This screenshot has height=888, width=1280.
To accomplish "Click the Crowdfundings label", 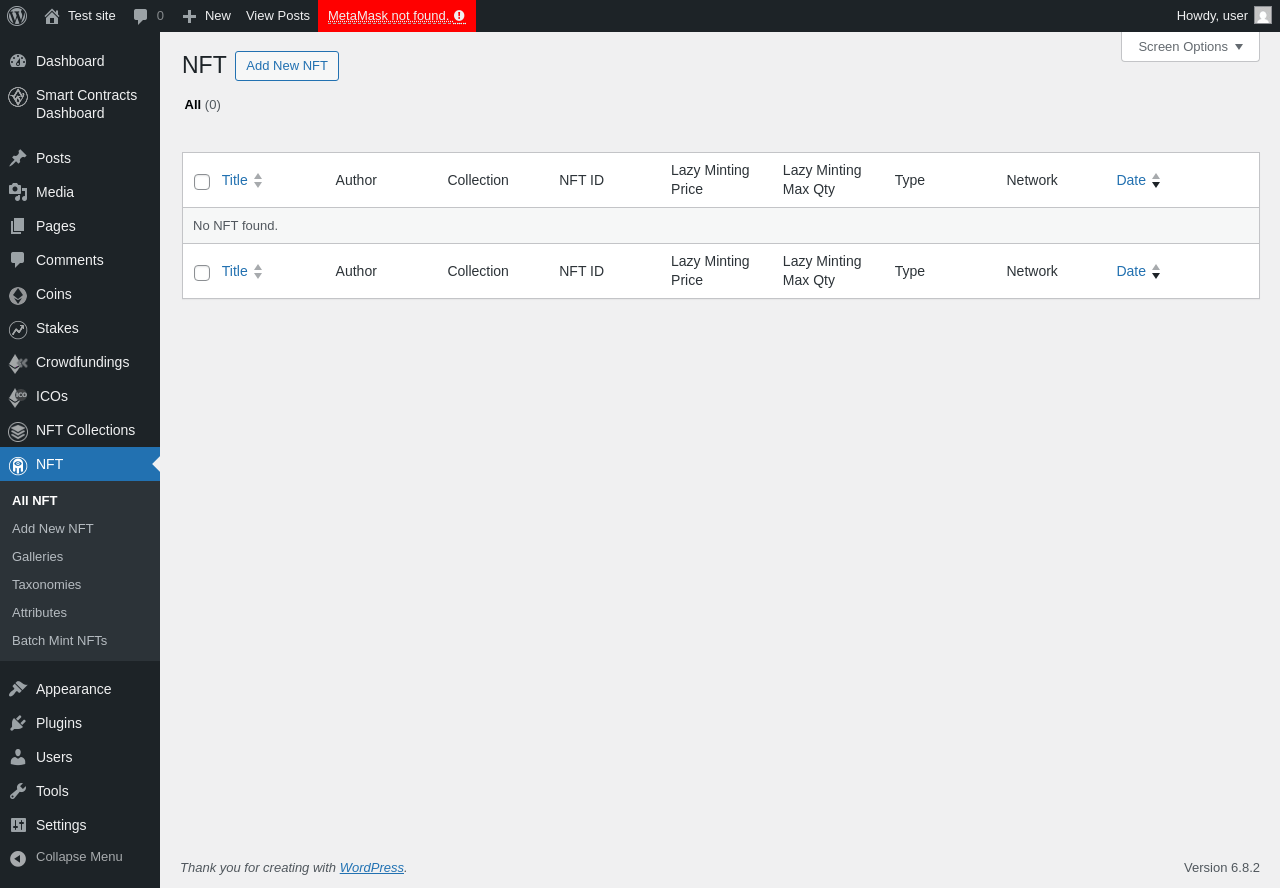I will 82,362.
